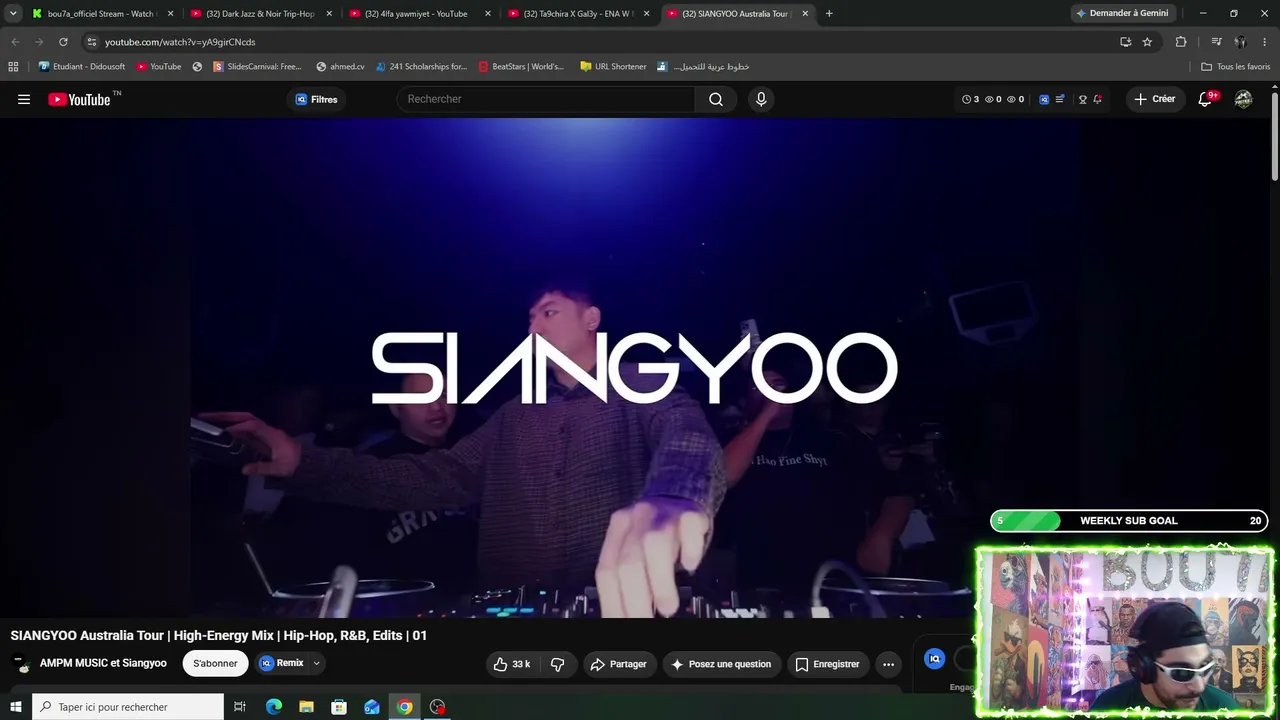Open the 241 Scholarships bookmark
1280x720 pixels.
click(x=421, y=67)
